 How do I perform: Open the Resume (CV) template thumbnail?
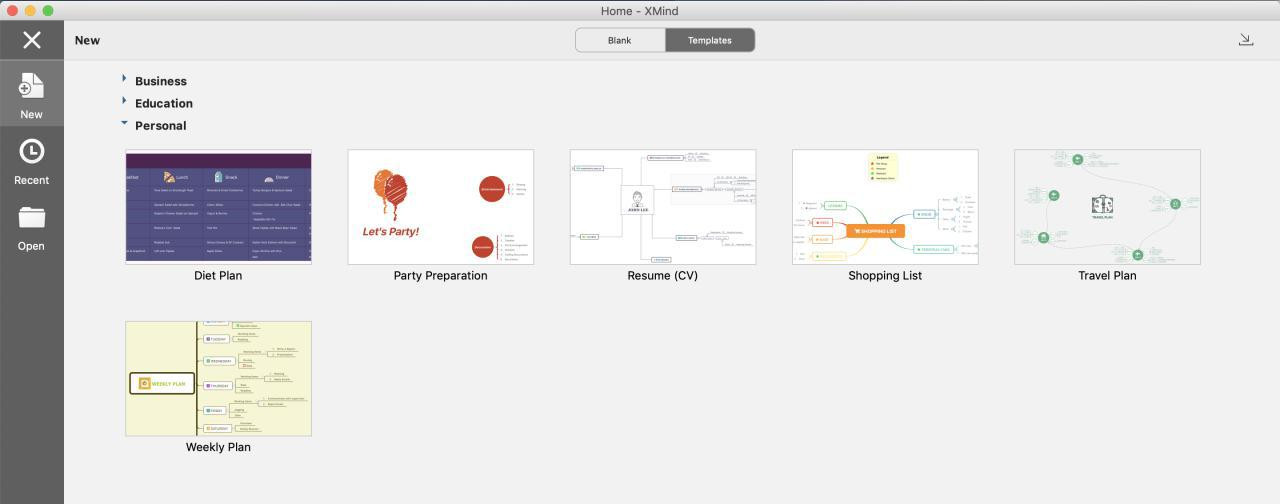(x=662, y=207)
